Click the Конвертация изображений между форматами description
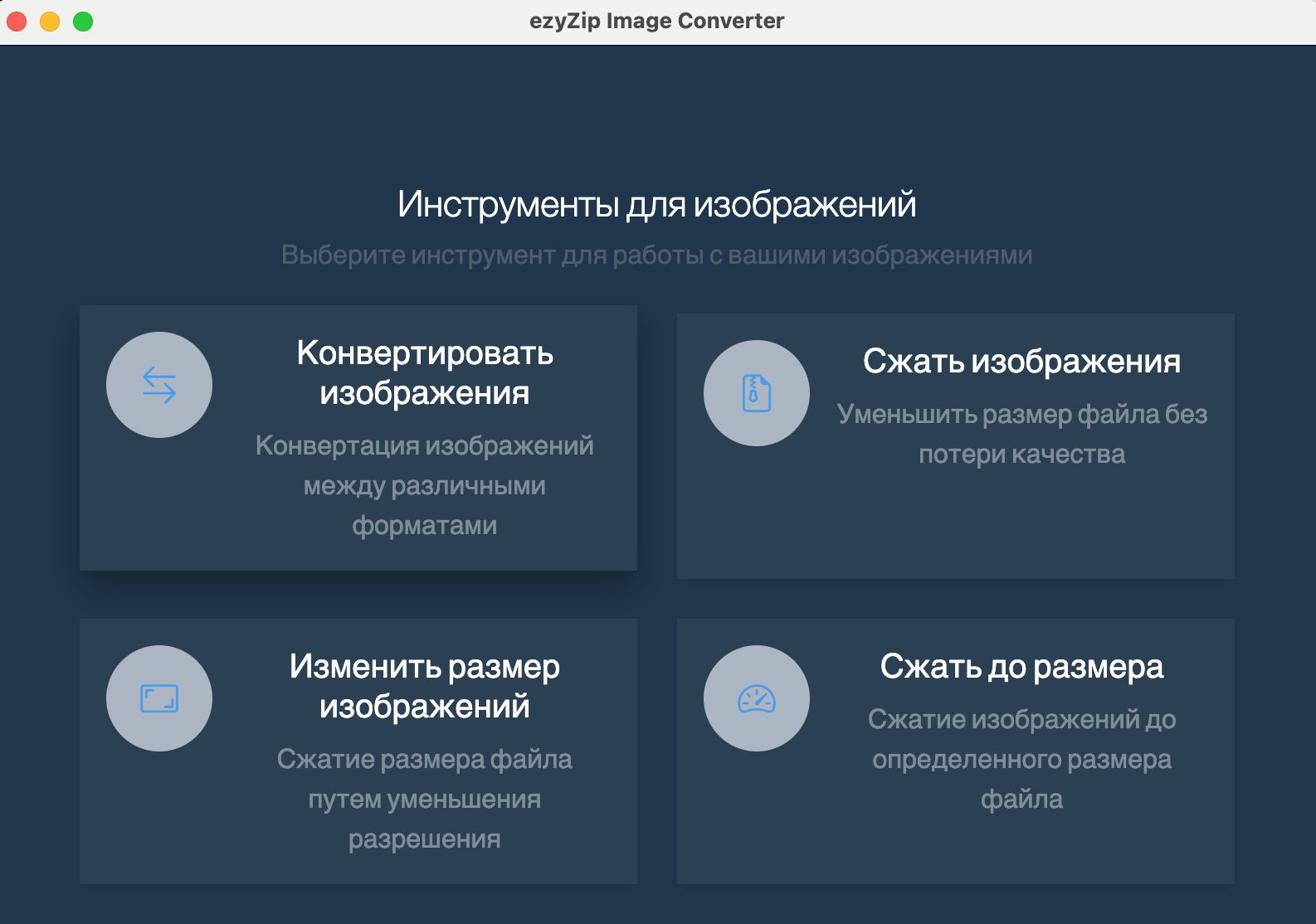1316x924 pixels. pyautogui.click(x=424, y=485)
